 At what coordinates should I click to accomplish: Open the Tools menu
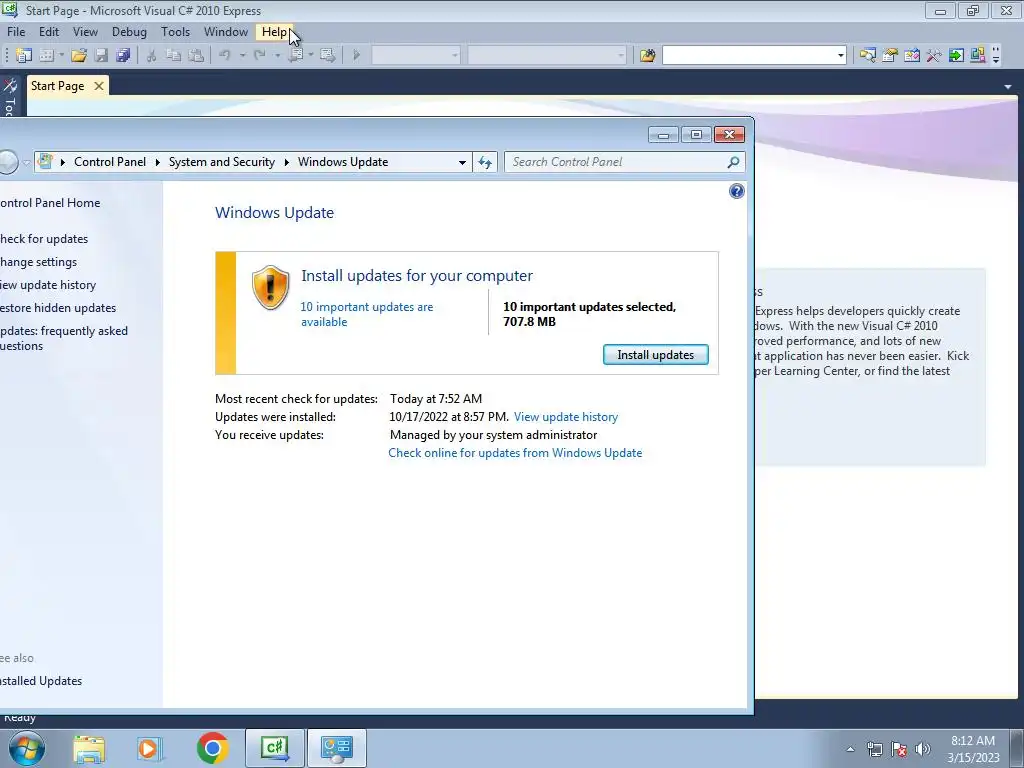tap(176, 32)
